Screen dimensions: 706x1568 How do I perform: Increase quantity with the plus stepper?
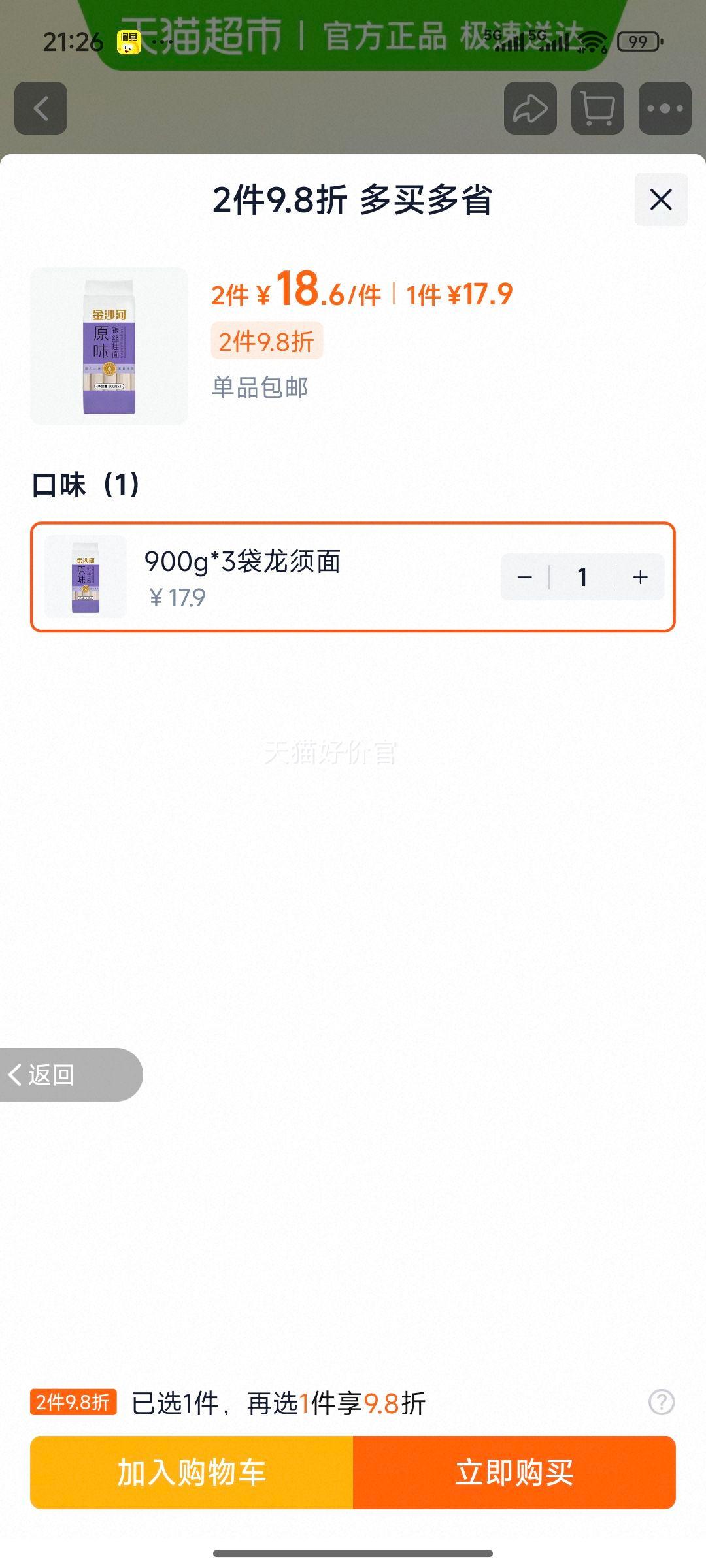(x=639, y=576)
